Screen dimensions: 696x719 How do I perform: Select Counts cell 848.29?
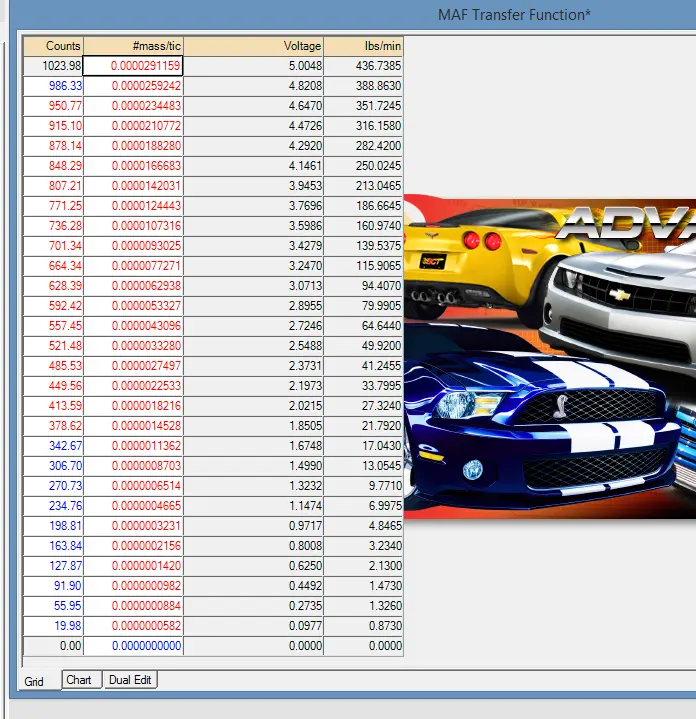[53, 166]
